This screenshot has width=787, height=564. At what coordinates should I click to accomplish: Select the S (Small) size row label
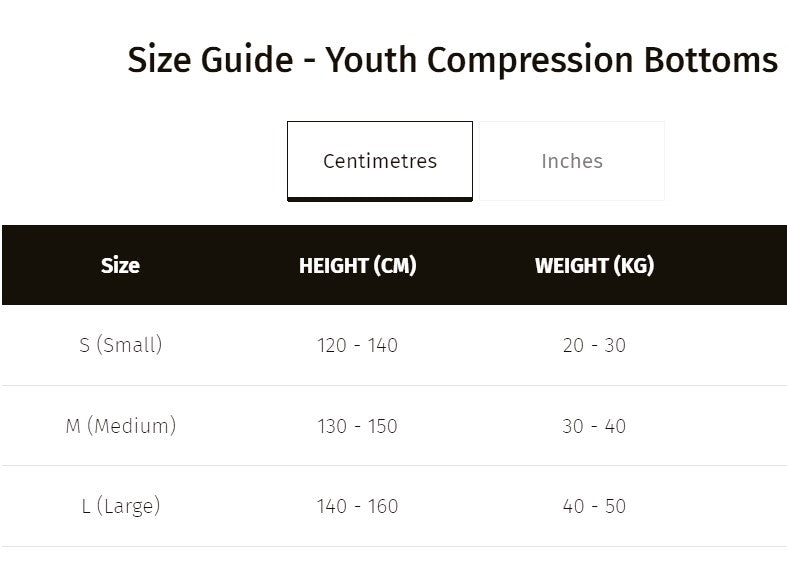120,345
